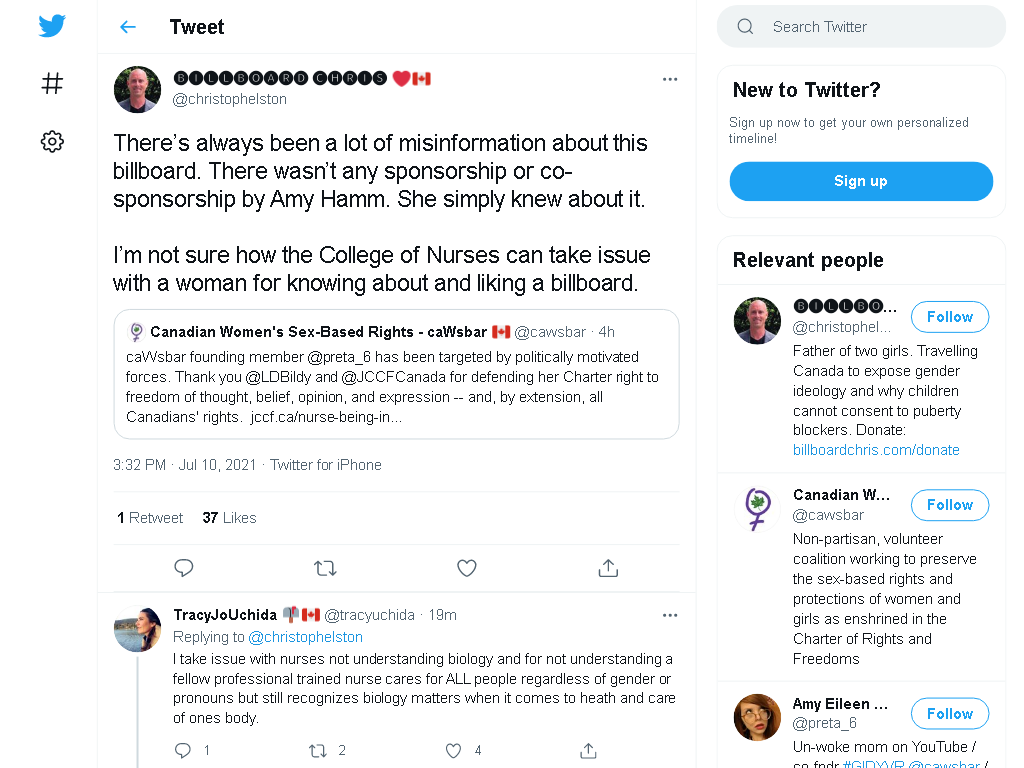Open the quoted caWsbar tweet
The image size is (1024, 768).
[396, 374]
